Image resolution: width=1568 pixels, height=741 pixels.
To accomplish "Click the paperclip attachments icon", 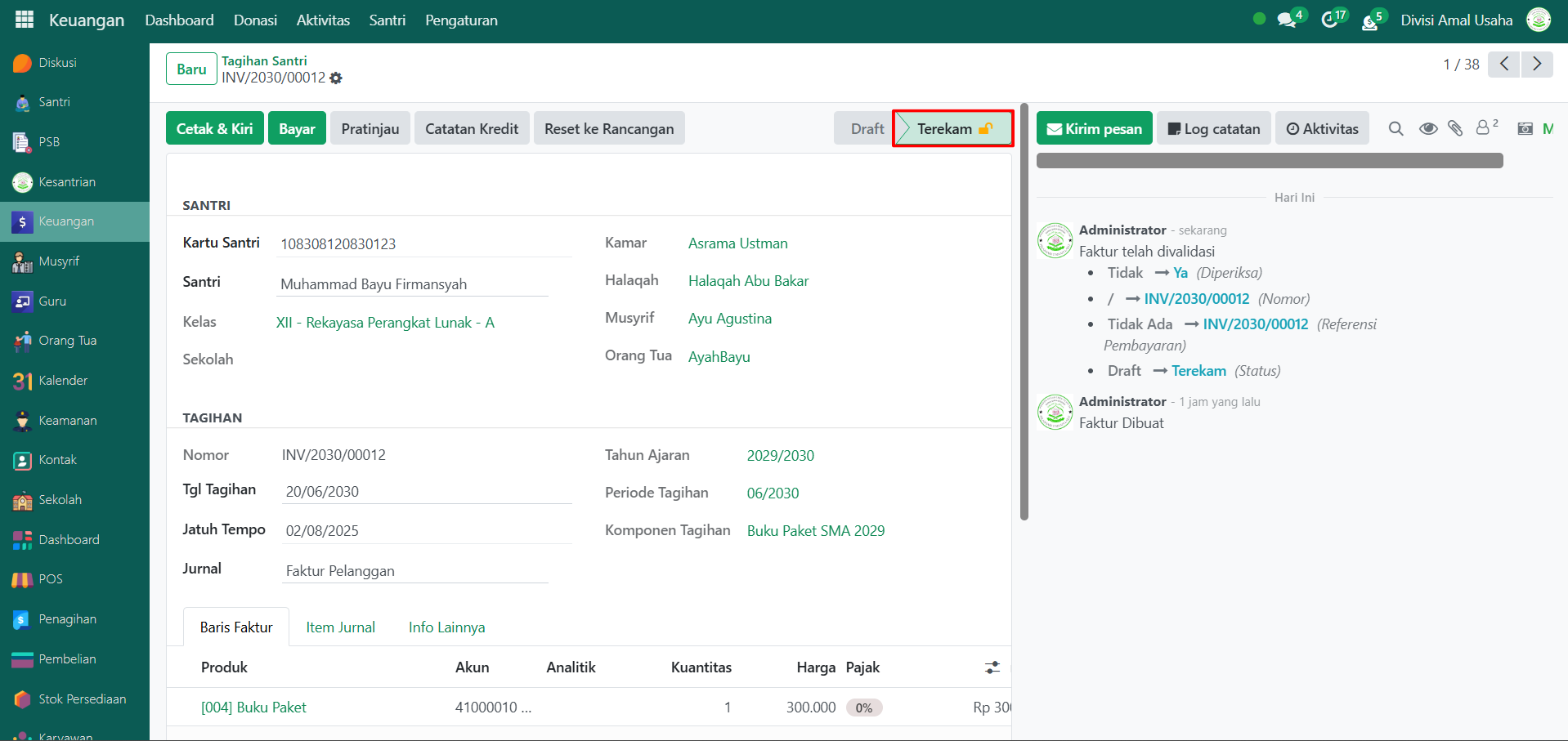I will click(1455, 128).
